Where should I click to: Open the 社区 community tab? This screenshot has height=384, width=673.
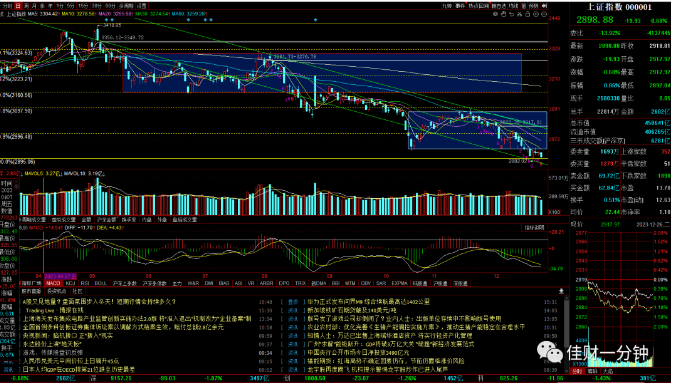[x=77, y=291]
